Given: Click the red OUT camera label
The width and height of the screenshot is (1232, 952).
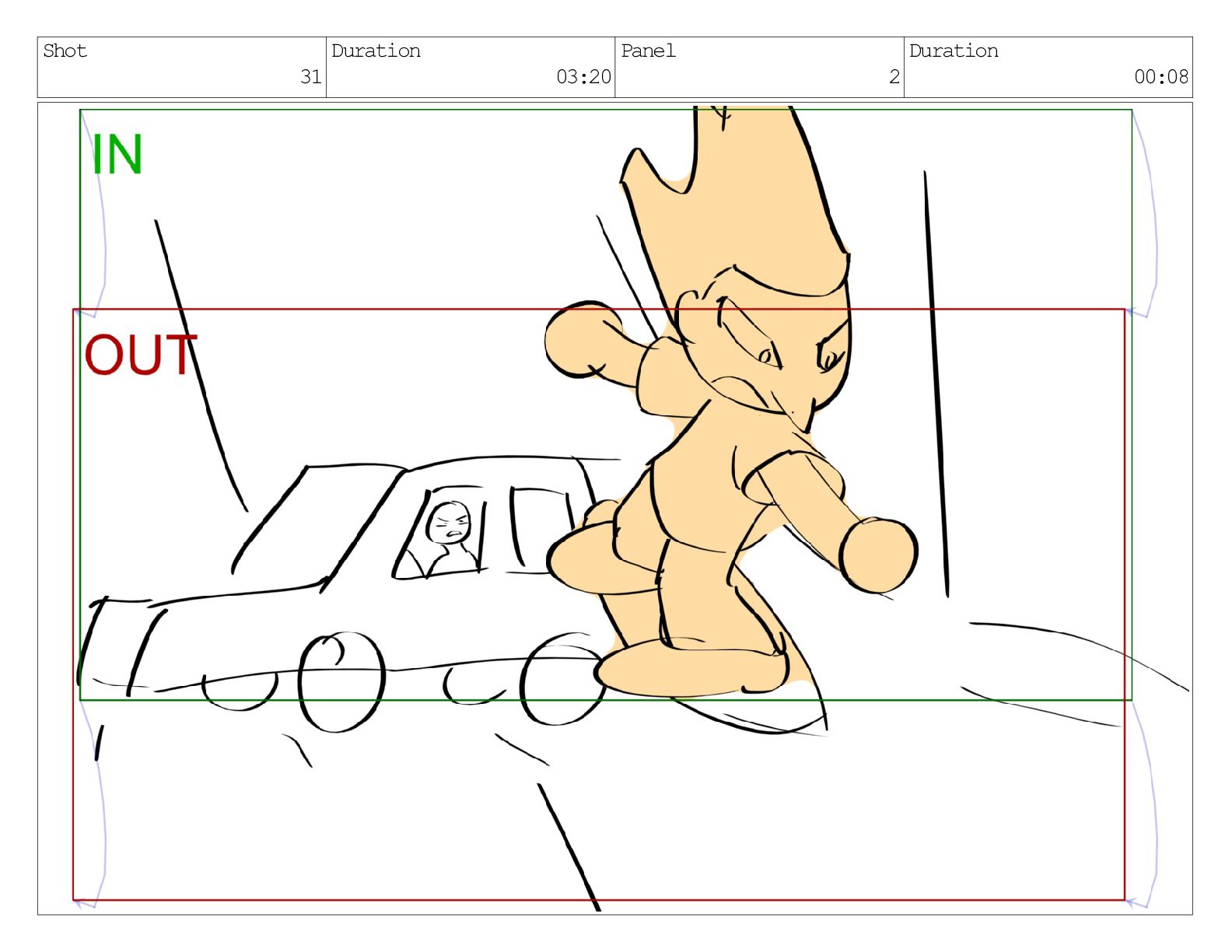Looking at the screenshot, I should [x=140, y=355].
